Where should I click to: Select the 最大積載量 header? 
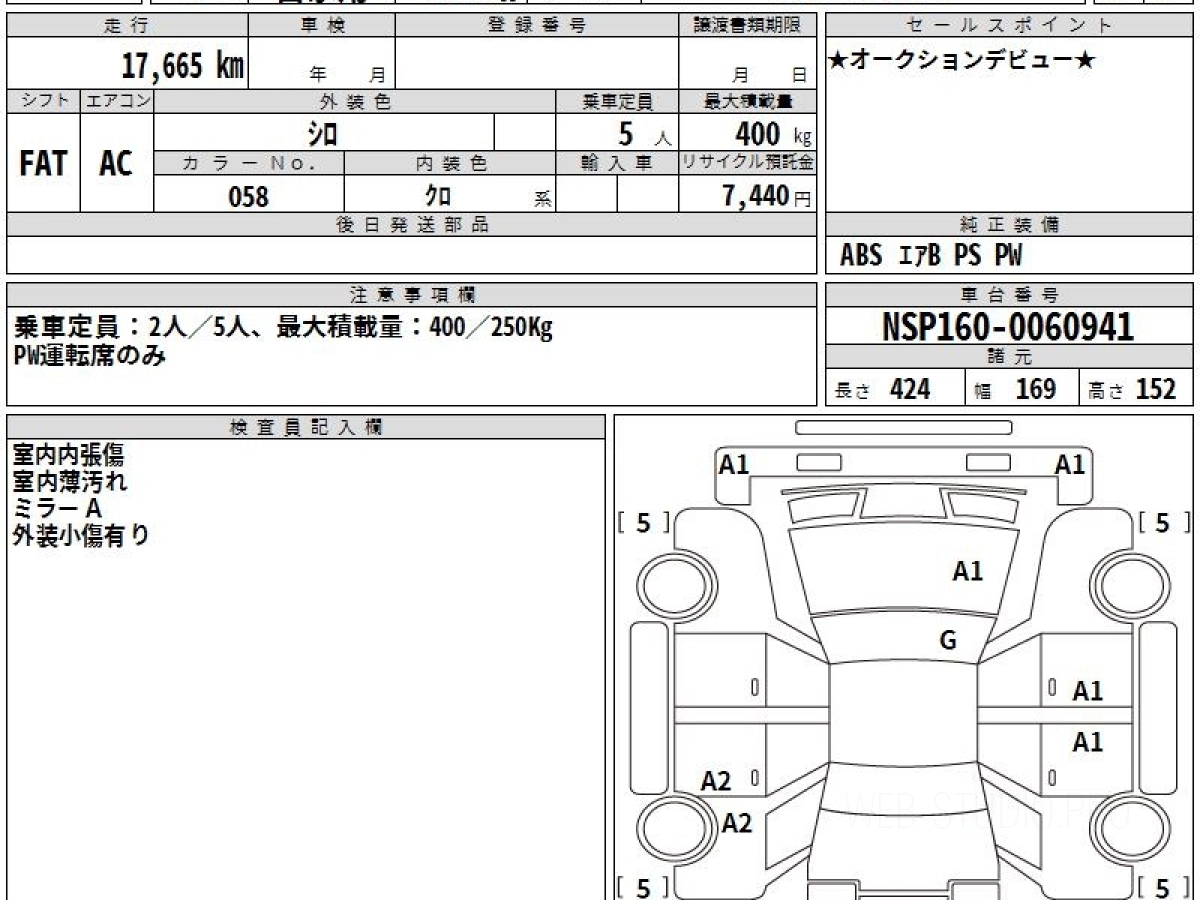(748, 101)
